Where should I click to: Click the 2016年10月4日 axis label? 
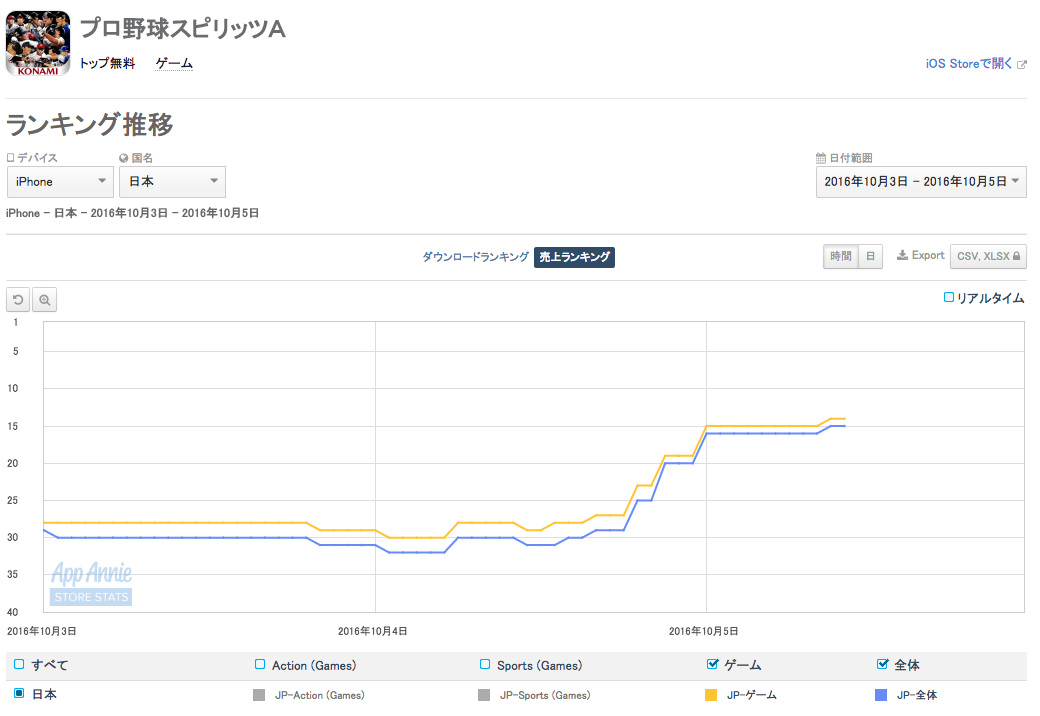point(373,631)
